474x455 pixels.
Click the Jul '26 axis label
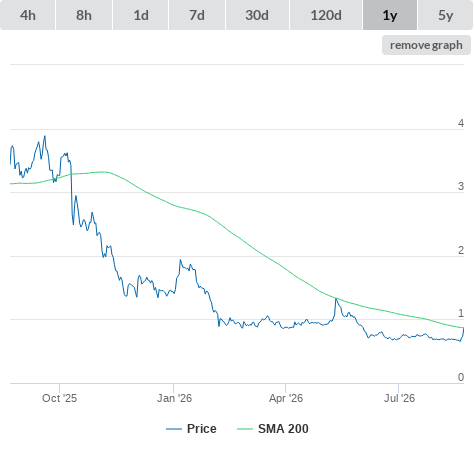pos(399,398)
